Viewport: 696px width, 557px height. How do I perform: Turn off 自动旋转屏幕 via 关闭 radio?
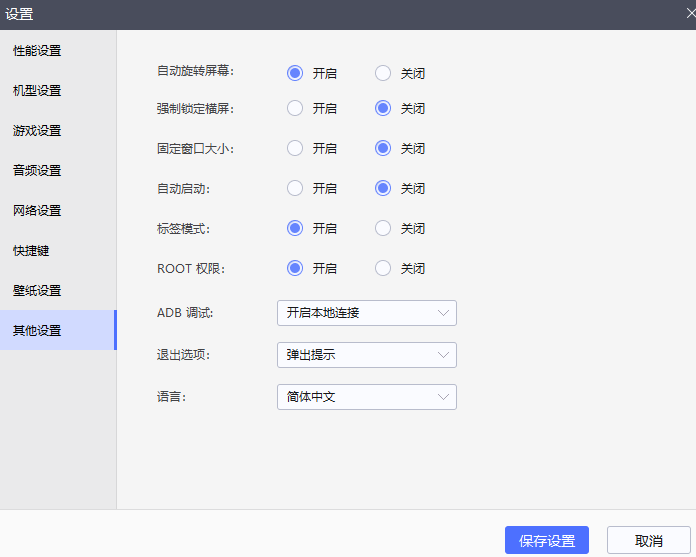[383, 73]
